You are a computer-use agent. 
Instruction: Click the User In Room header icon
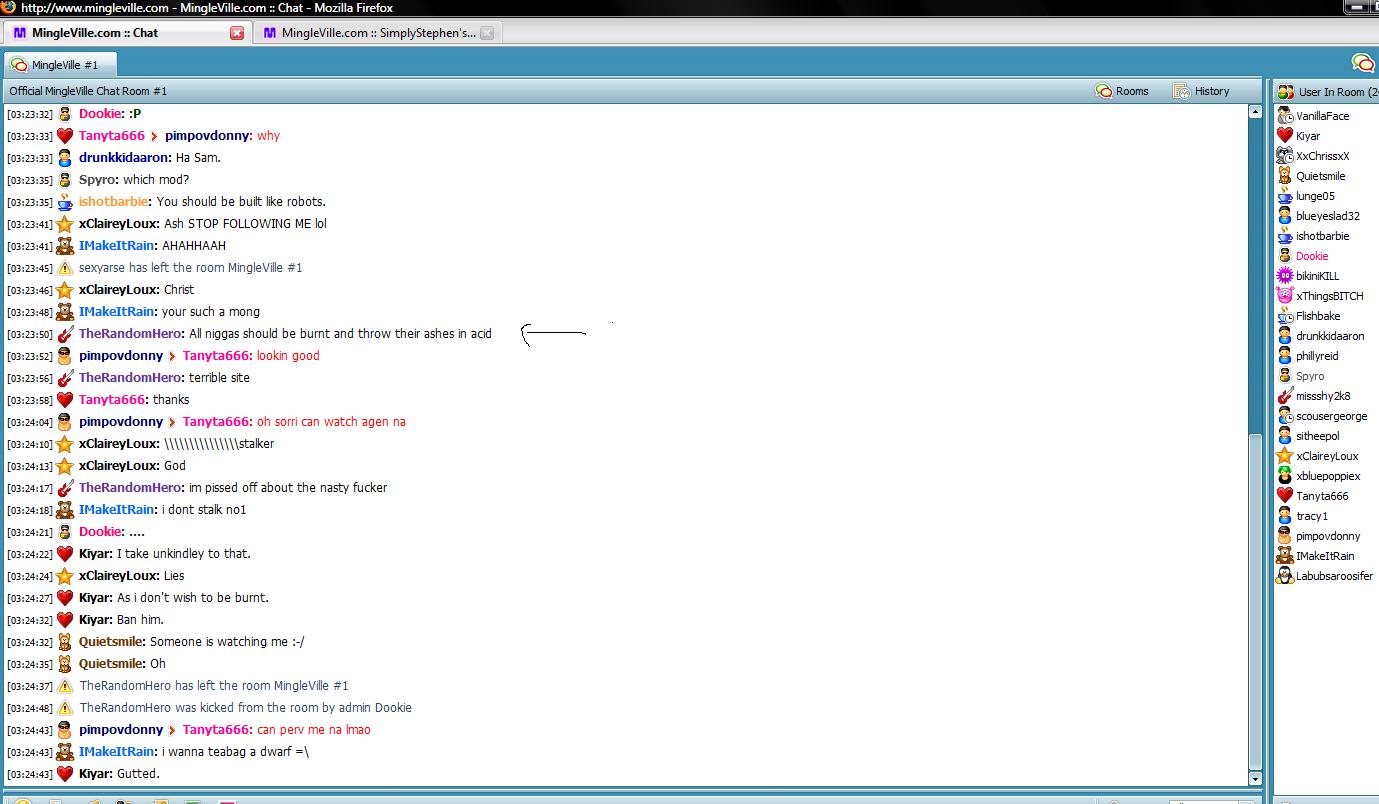(x=1285, y=92)
